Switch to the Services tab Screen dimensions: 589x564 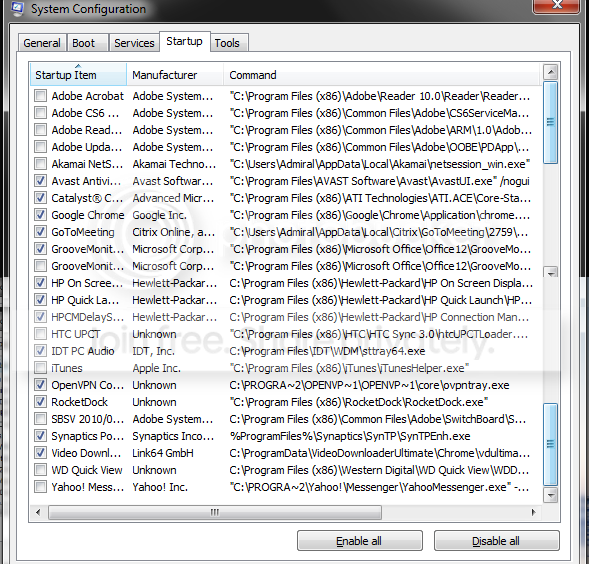(134, 43)
